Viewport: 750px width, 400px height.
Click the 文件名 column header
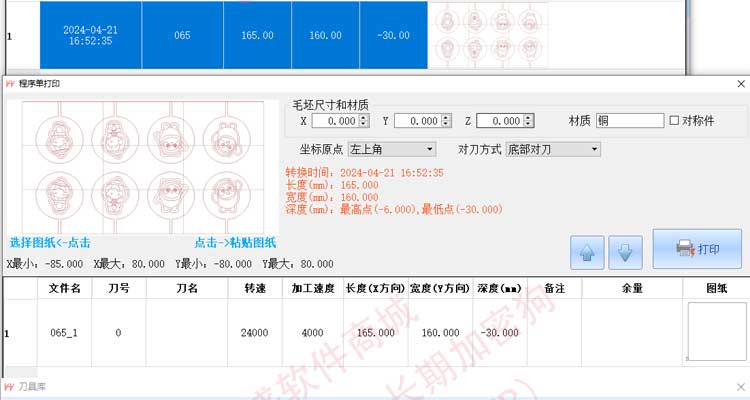pyautogui.click(x=65, y=289)
